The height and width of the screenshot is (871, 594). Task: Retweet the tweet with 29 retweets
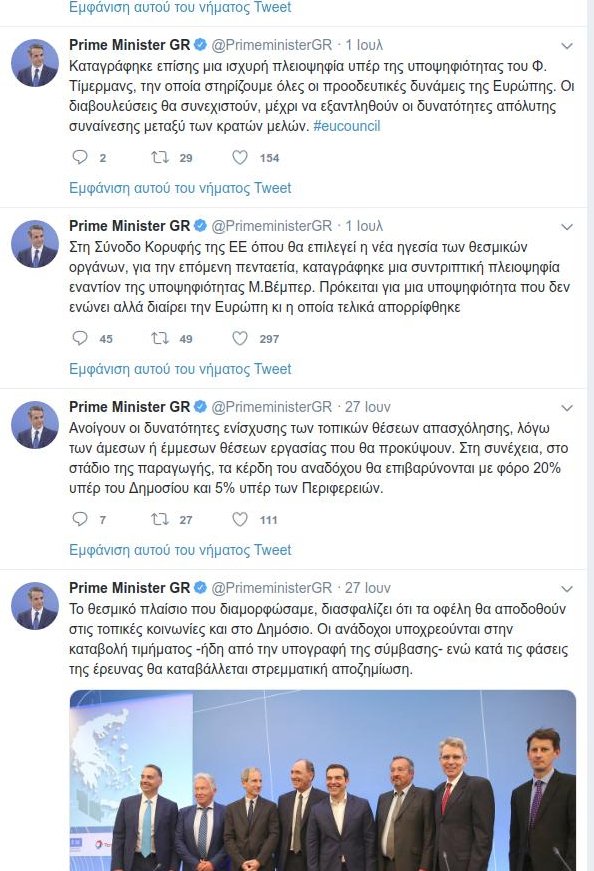(160, 158)
